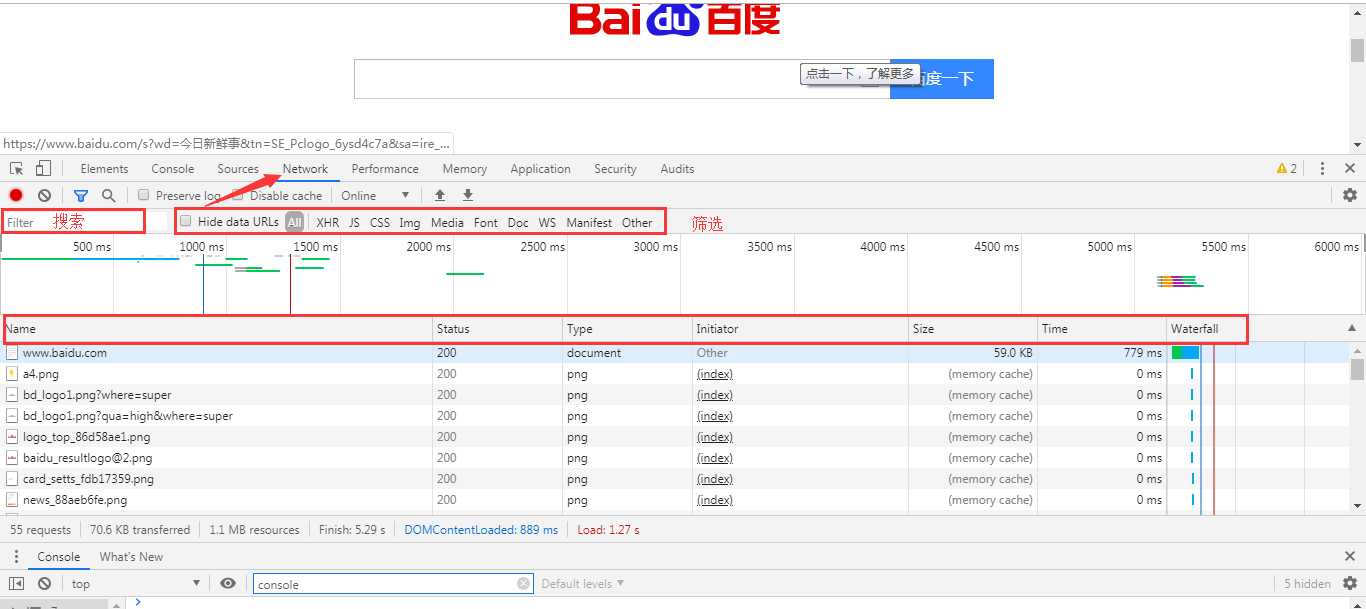Open (index) initiator for news_88aeb6fe.png
The height and width of the screenshot is (609, 1366).
[x=715, y=500]
